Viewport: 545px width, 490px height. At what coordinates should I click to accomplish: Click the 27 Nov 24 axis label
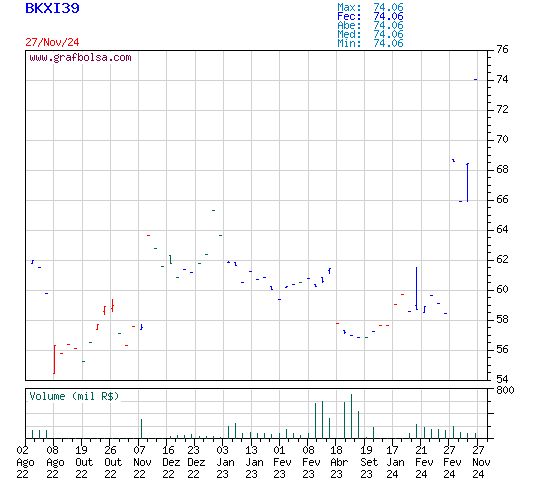[481, 462]
